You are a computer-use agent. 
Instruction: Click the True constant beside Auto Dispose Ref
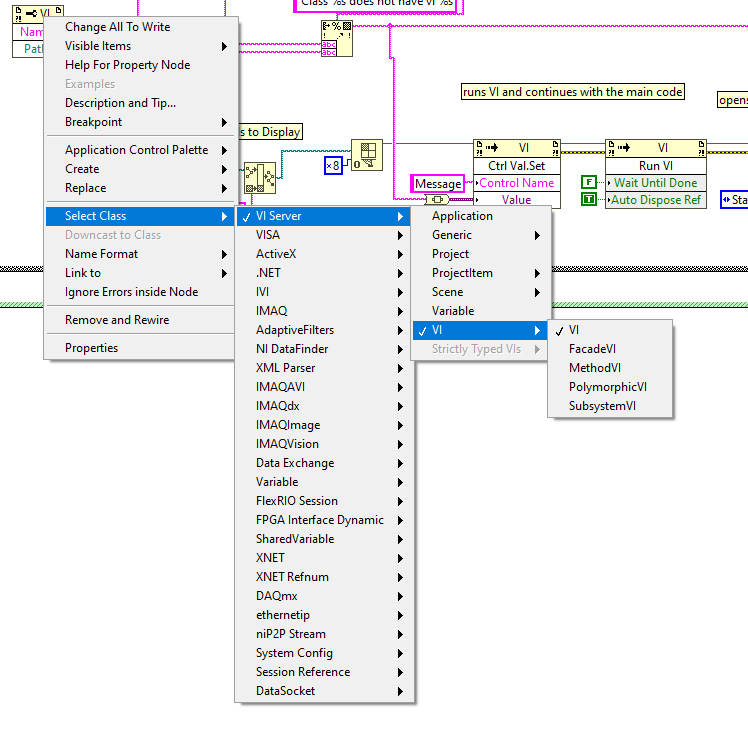tap(588, 200)
